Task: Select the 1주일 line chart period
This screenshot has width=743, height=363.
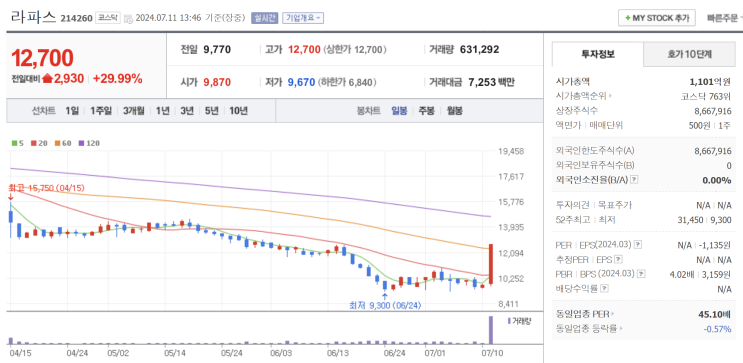Action: click(100, 111)
